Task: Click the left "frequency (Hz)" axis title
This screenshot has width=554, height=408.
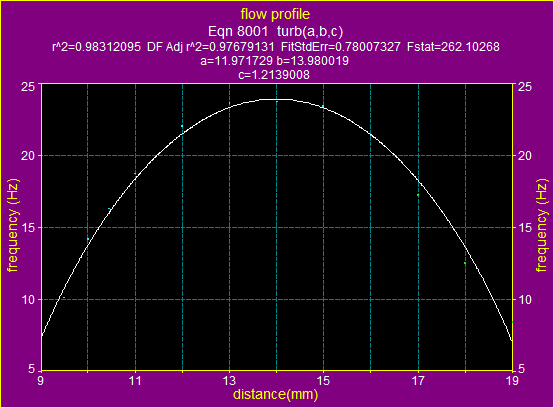Action: 13,226
